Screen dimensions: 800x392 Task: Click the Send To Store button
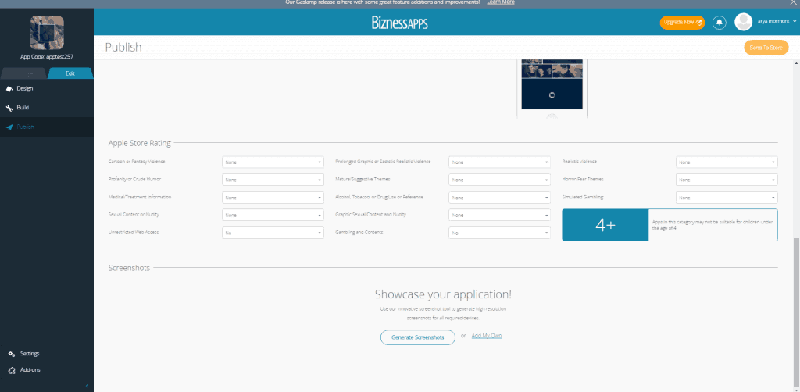(x=766, y=47)
